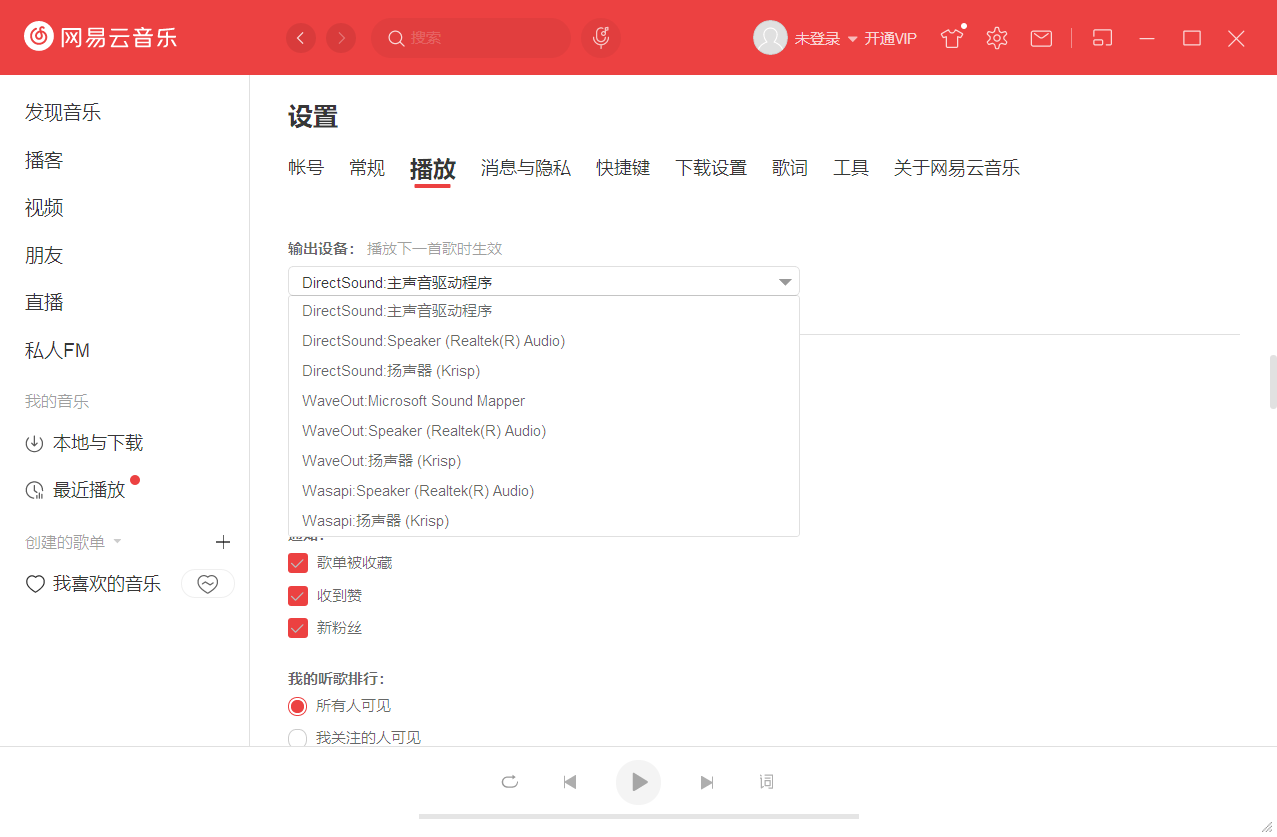Open the 关于网易云音乐 tab
The image size is (1277, 837).
pyautogui.click(x=957, y=168)
